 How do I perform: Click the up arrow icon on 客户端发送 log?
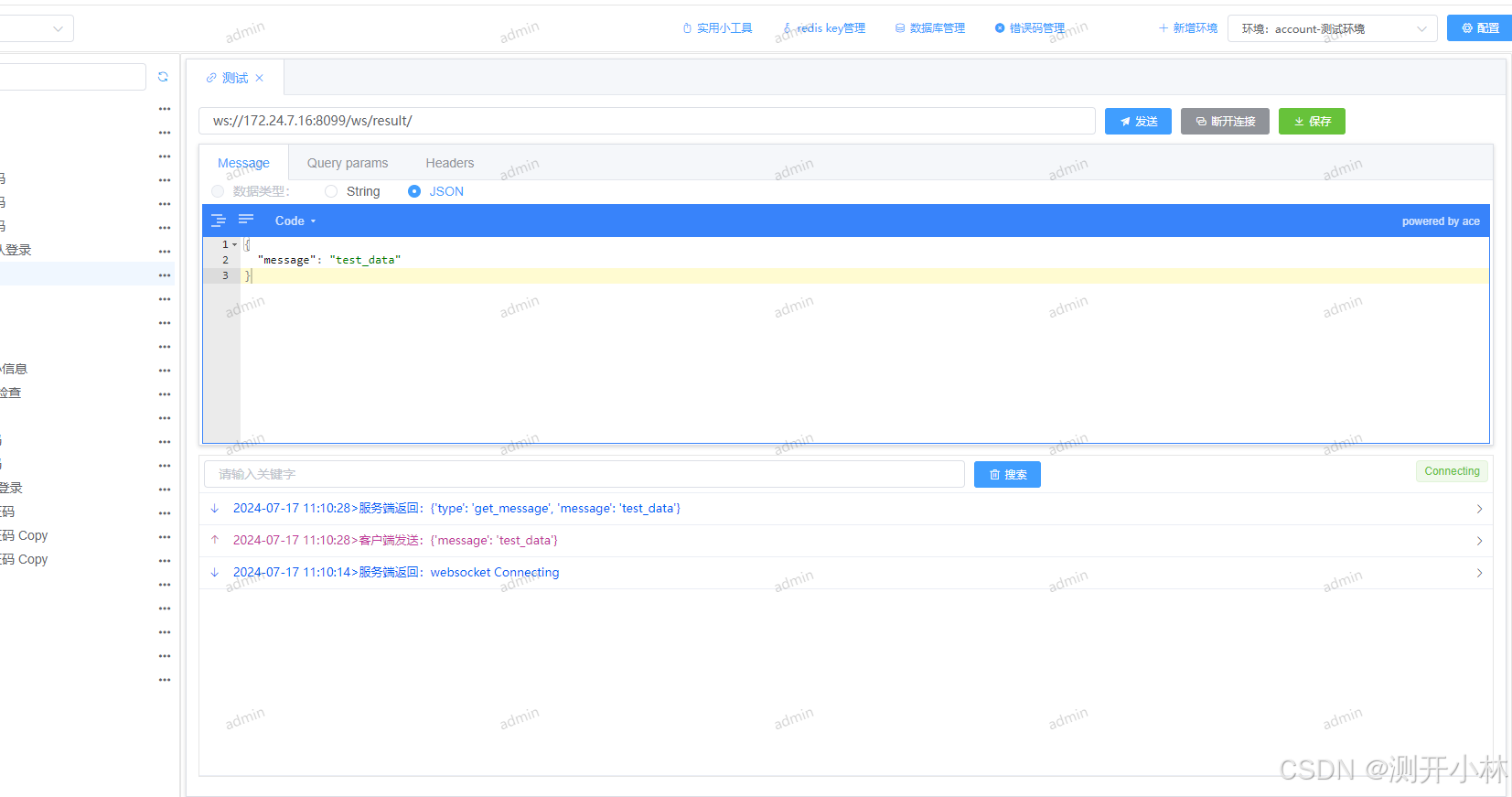tap(215, 540)
